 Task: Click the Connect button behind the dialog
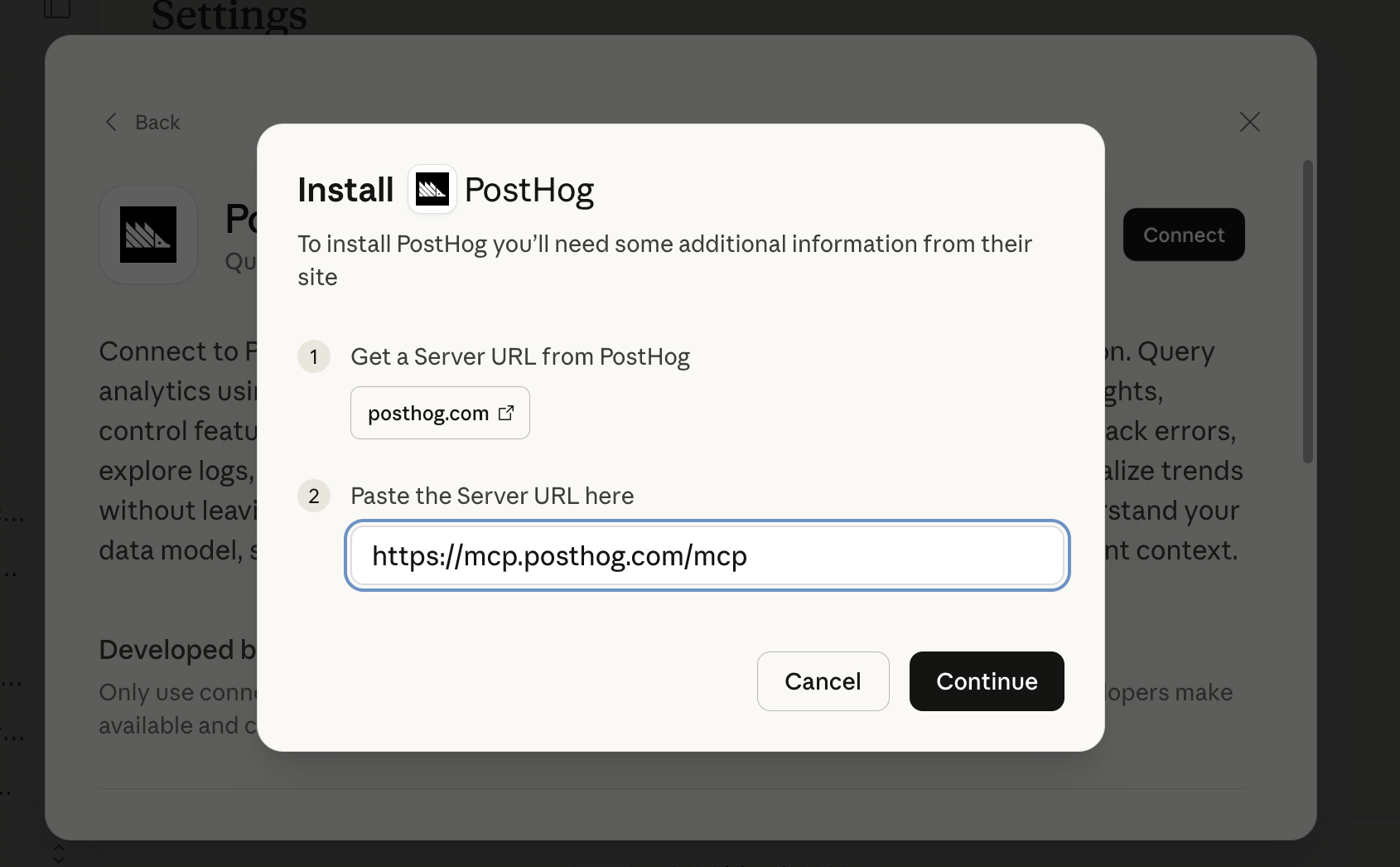coord(1183,235)
